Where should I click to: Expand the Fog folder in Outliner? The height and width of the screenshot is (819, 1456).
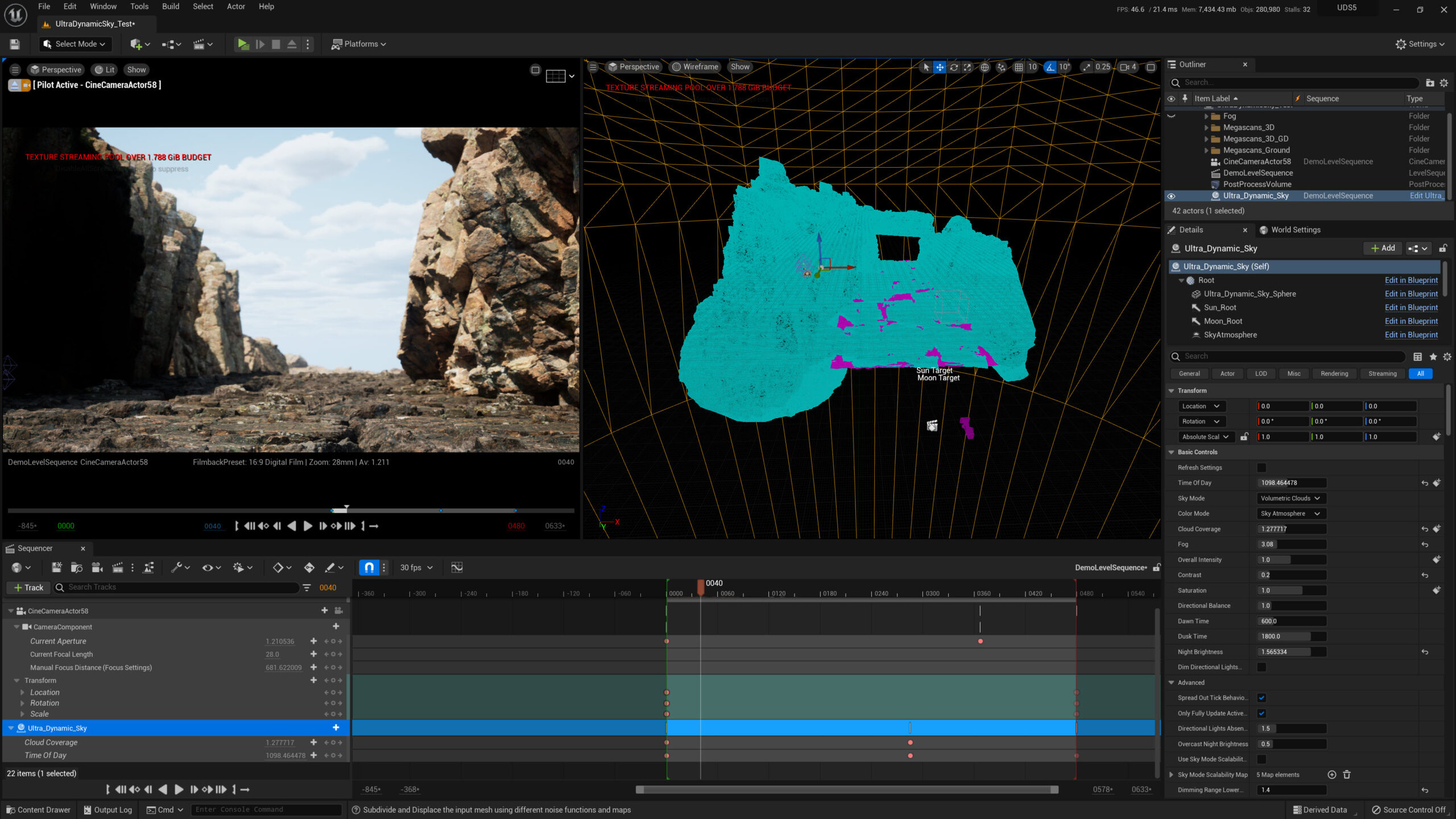tap(1206, 116)
